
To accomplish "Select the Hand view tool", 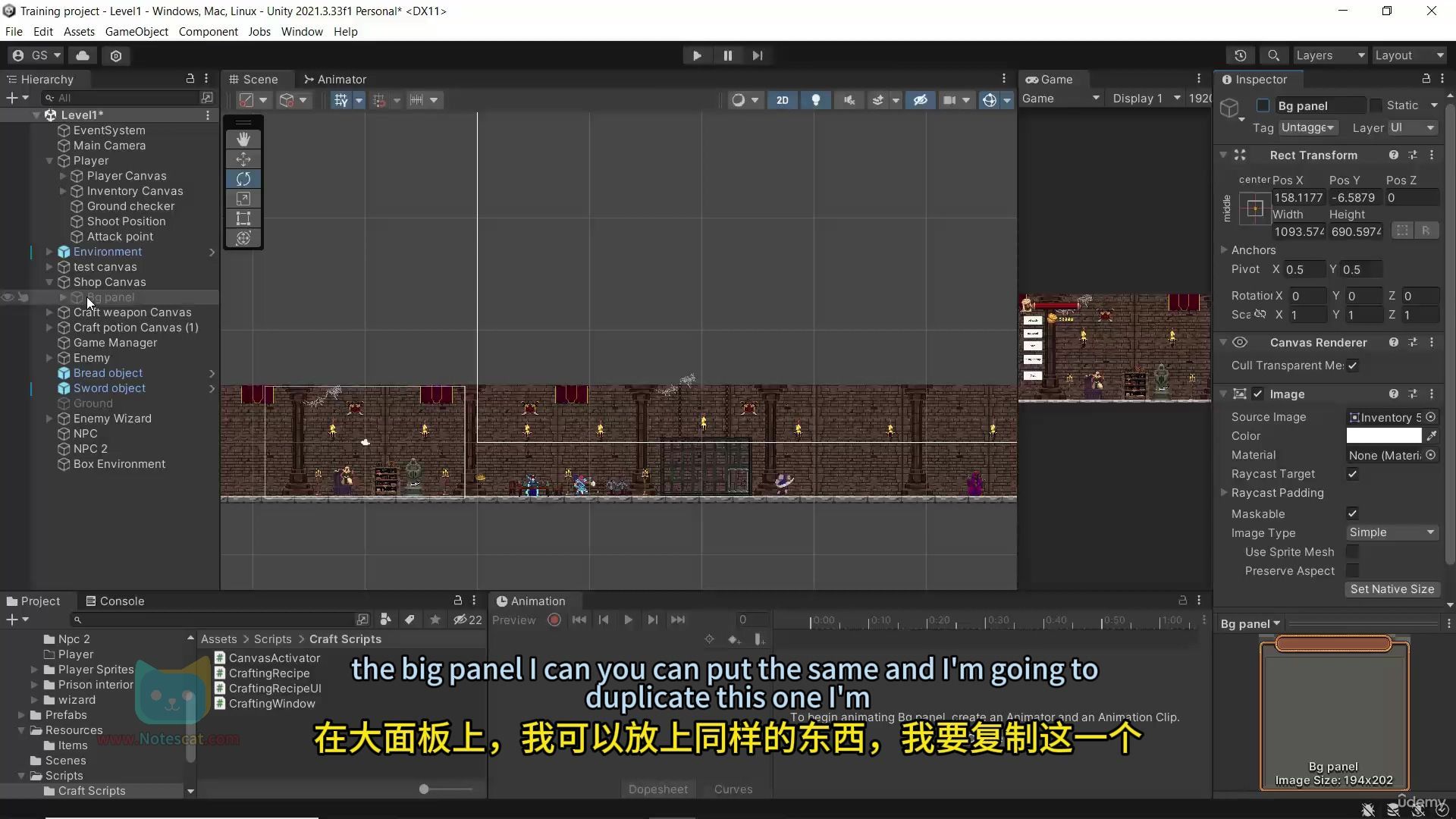I will coord(243,140).
